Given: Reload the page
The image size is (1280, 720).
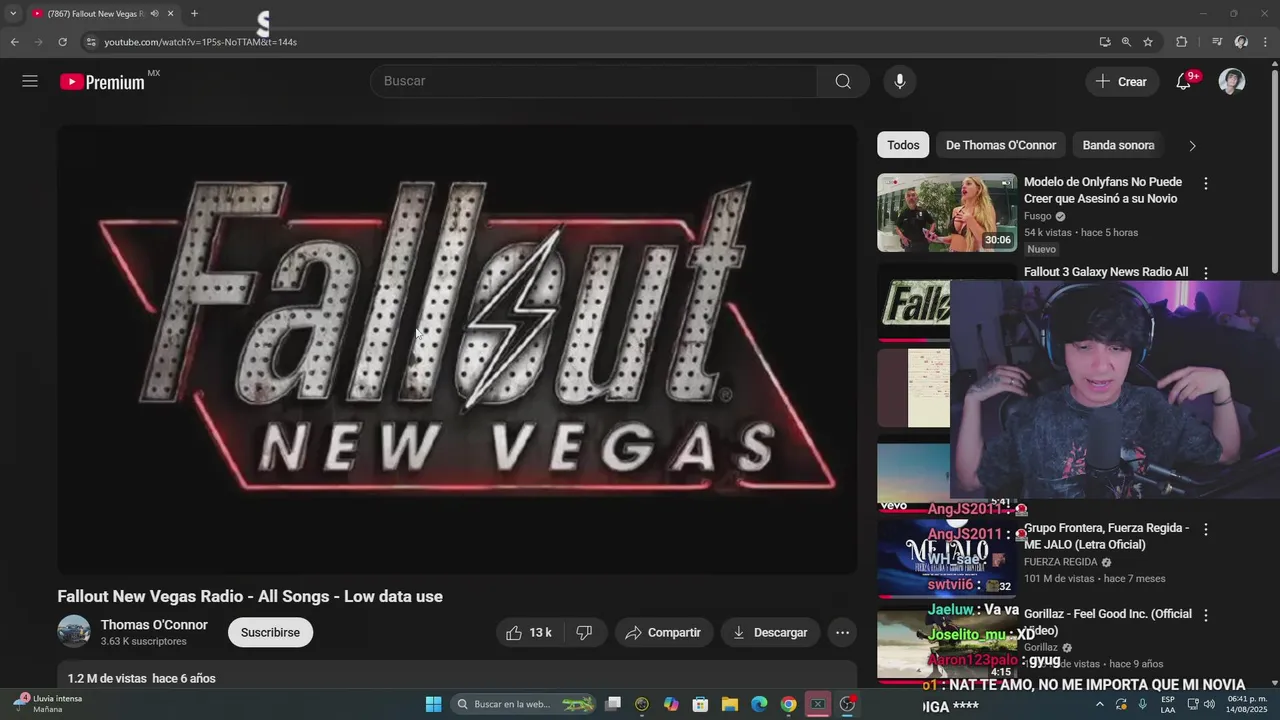Looking at the screenshot, I should point(62,42).
